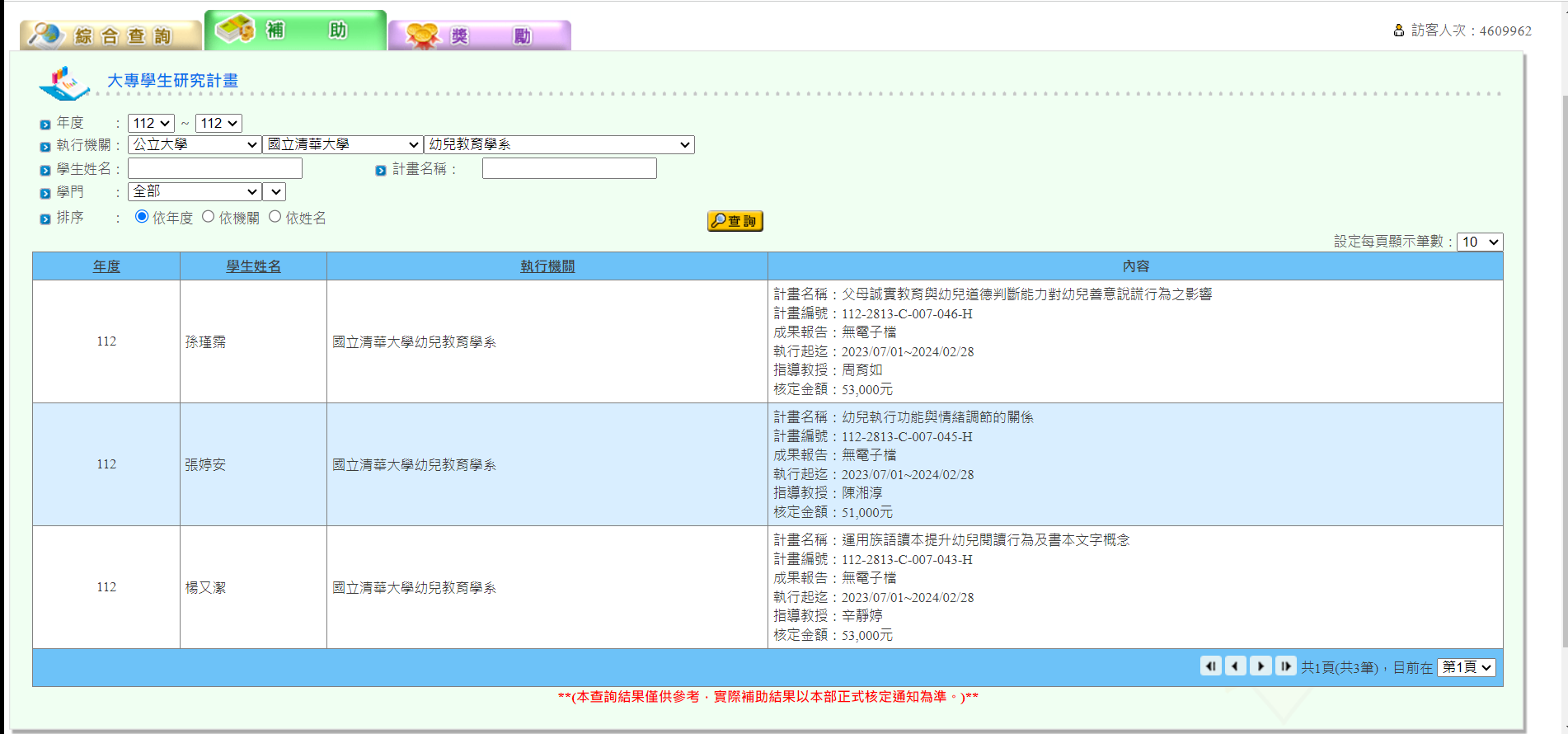Click the visitor count person icon
Image resolution: width=1568 pixels, height=734 pixels.
1398,31
